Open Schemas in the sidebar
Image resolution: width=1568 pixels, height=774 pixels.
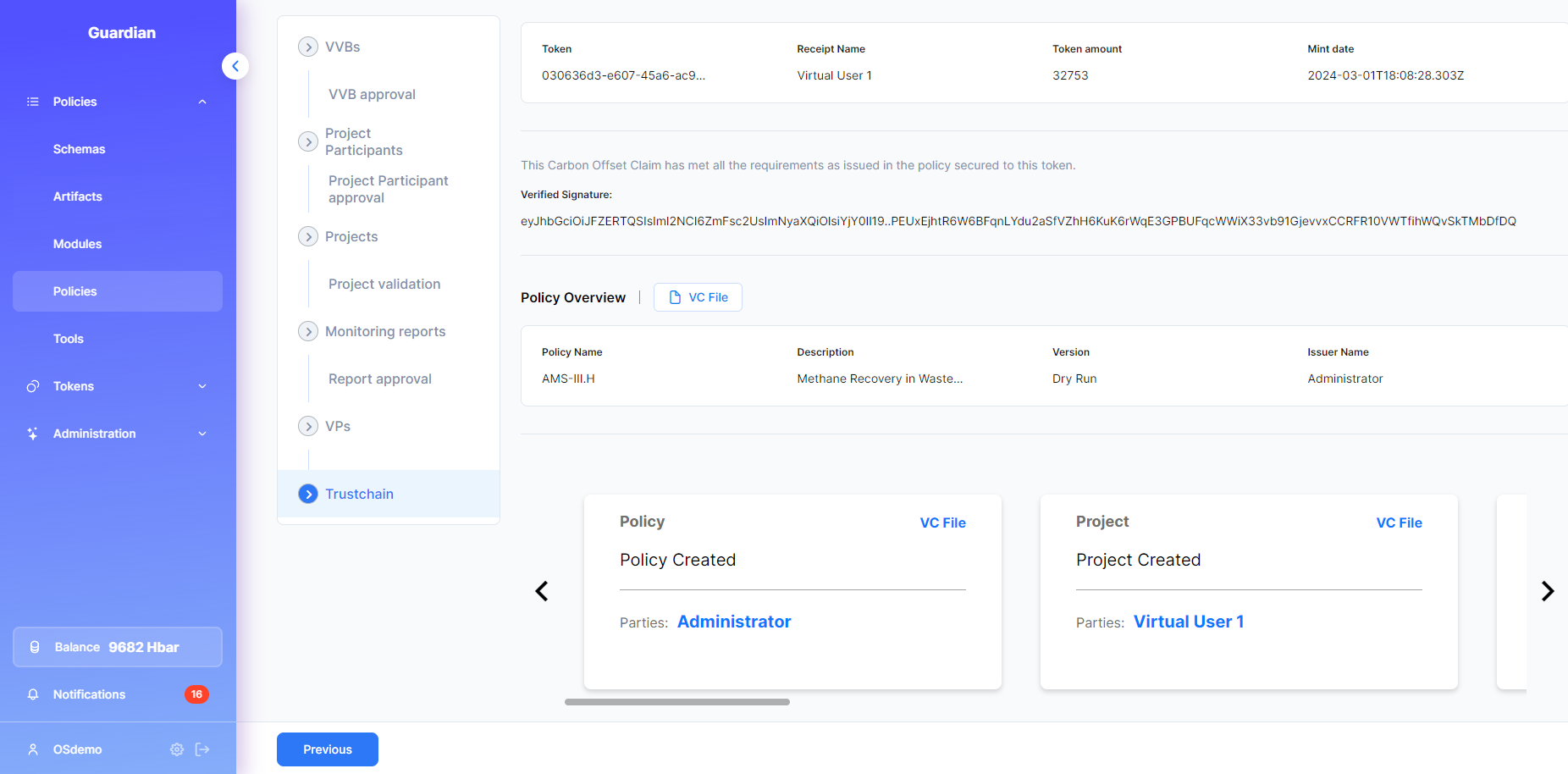[x=80, y=149]
